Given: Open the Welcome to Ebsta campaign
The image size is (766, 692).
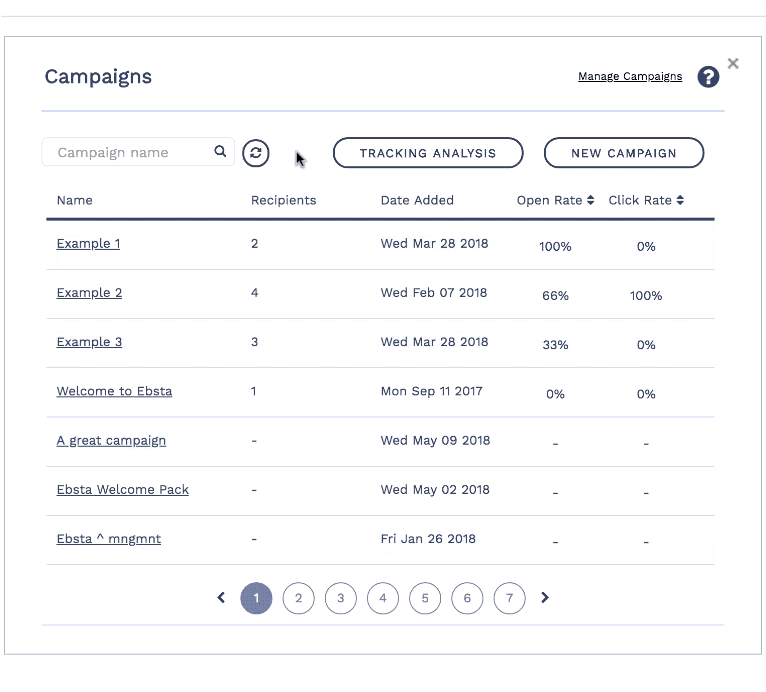Looking at the screenshot, I should tap(114, 391).
